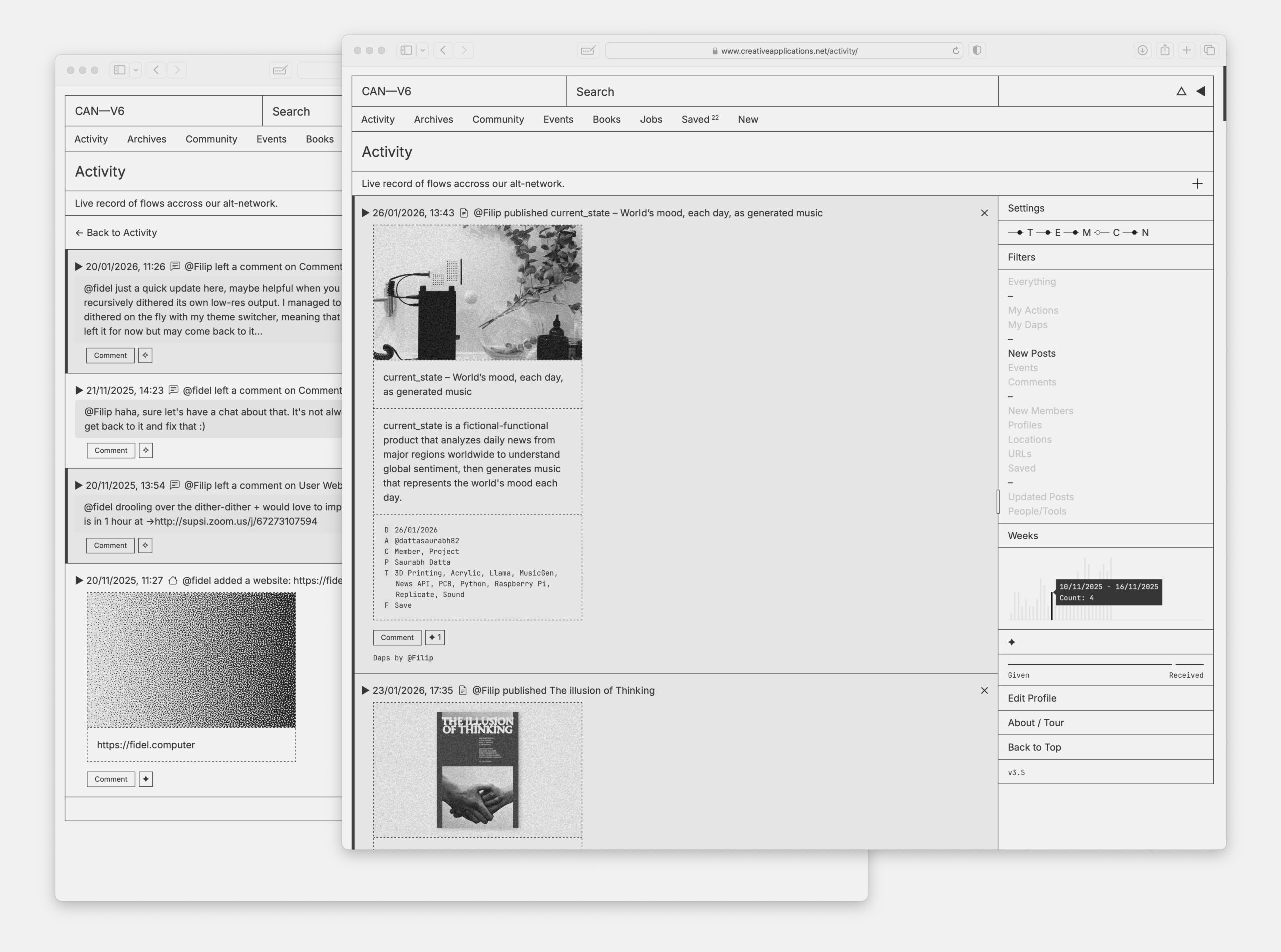Enable the Updated Posts filter
The width and height of the screenshot is (1281, 952).
pos(1041,497)
